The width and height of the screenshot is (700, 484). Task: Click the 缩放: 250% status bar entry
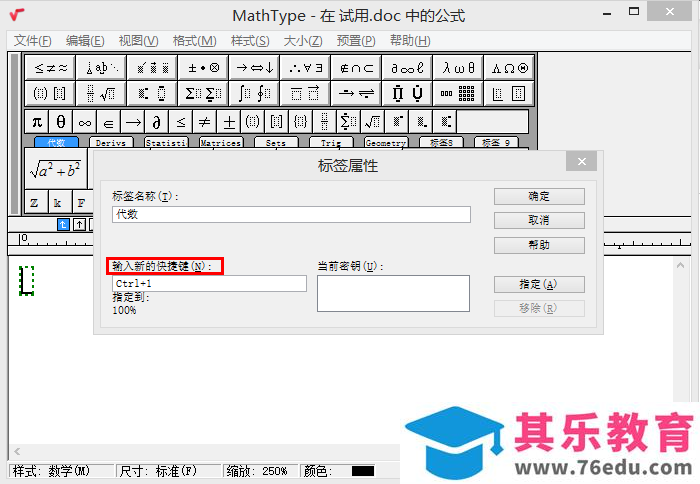(x=260, y=471)
